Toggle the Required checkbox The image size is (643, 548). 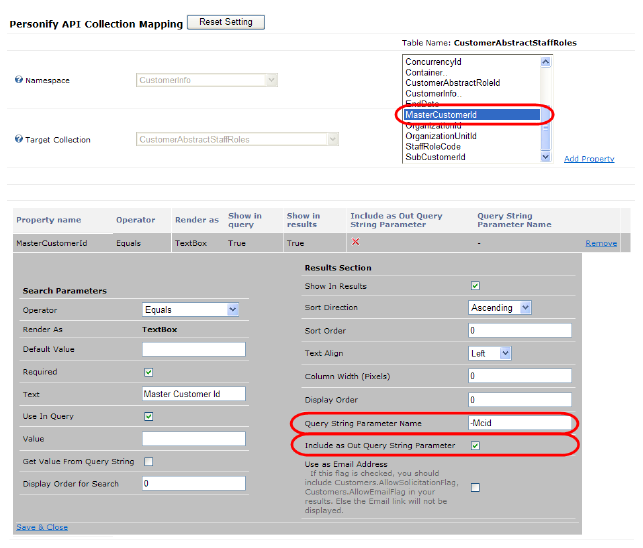148,372
